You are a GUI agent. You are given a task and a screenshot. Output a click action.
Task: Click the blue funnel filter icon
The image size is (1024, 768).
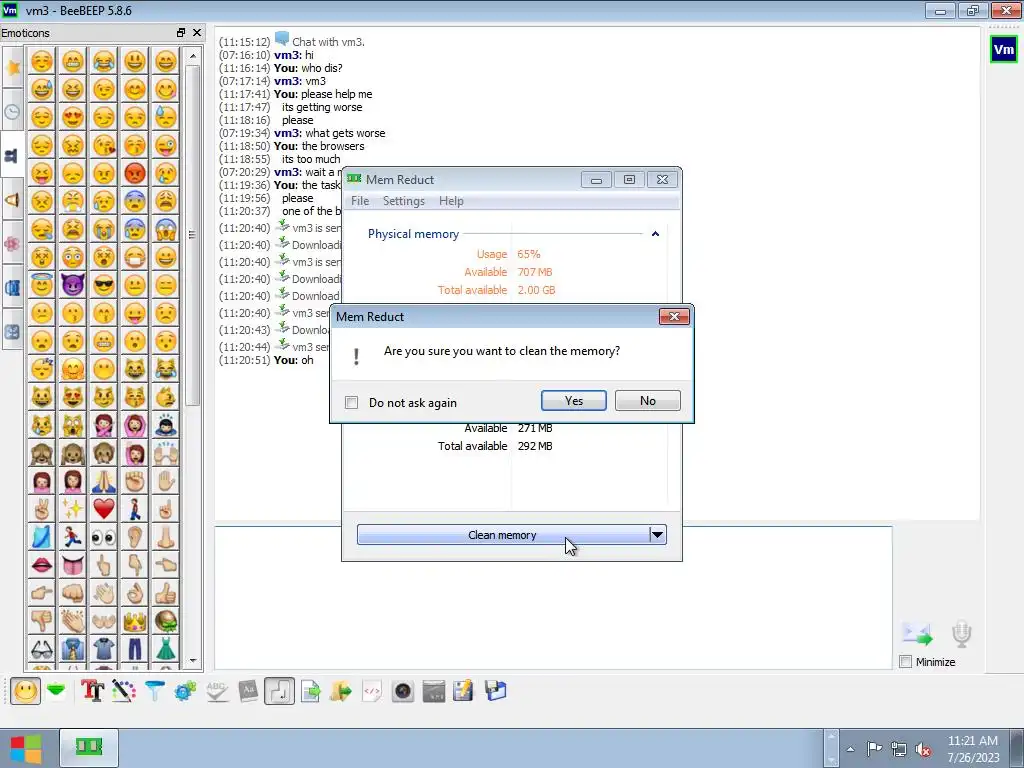(x=155, y=691)
